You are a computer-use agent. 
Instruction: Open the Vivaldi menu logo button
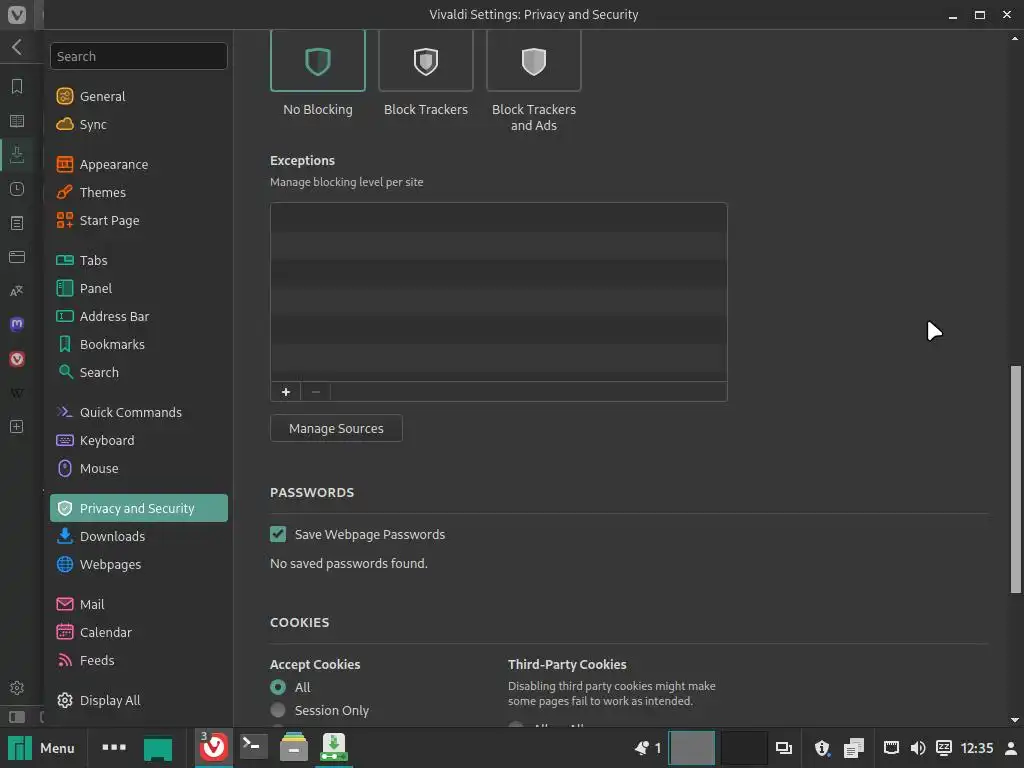point(16,14)
